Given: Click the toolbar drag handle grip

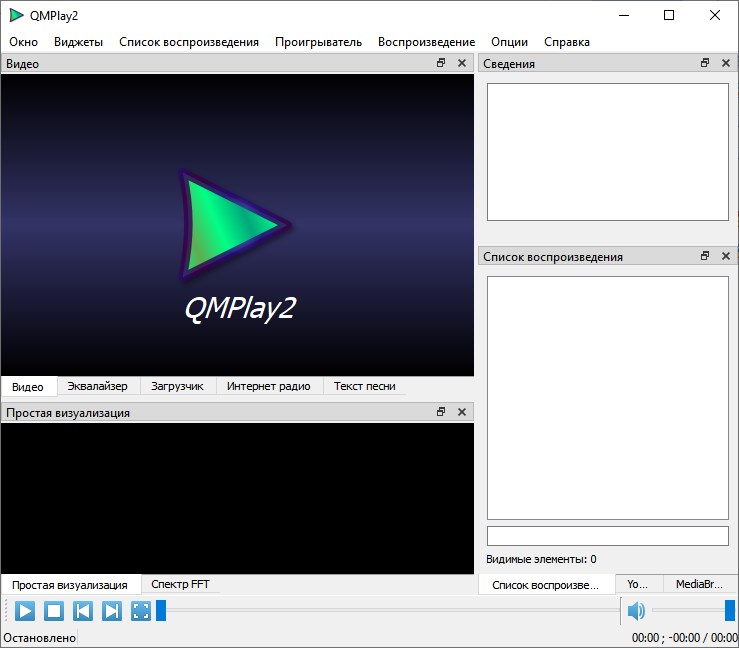Looking at the screenshot, I should pos(6,611).
